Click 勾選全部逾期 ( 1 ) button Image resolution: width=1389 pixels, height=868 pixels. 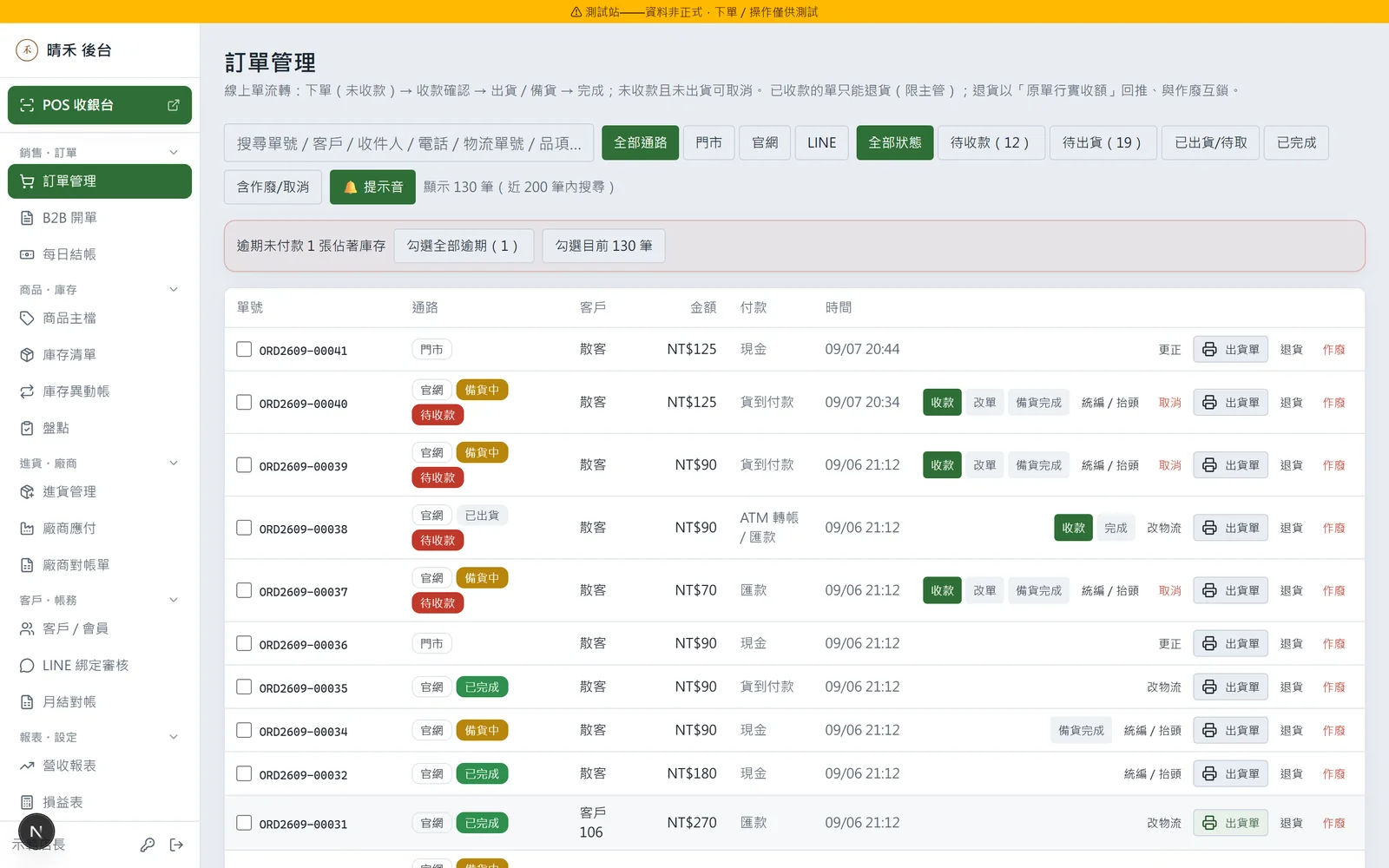(x=463, y=246)
